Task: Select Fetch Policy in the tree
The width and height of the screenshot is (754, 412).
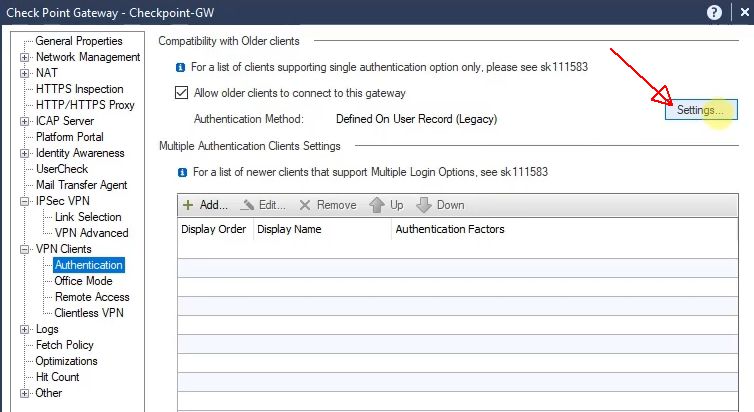Action: (64, 345)
